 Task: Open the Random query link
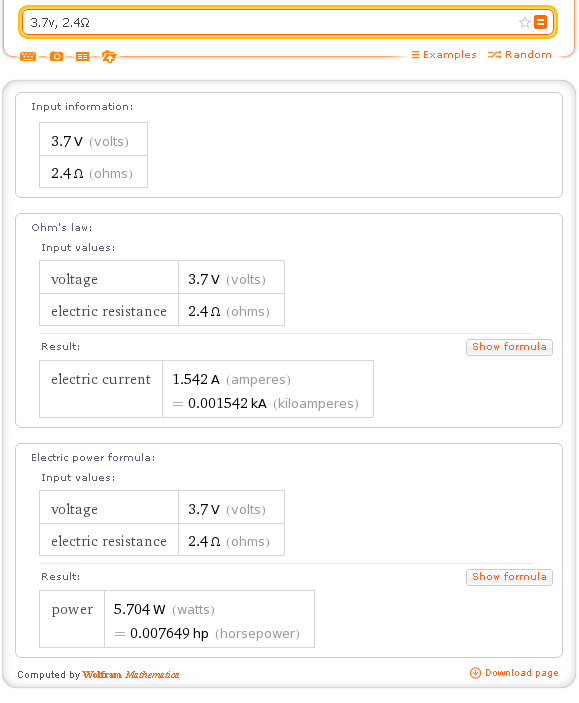pyautogui.click(x=528, y=55)
